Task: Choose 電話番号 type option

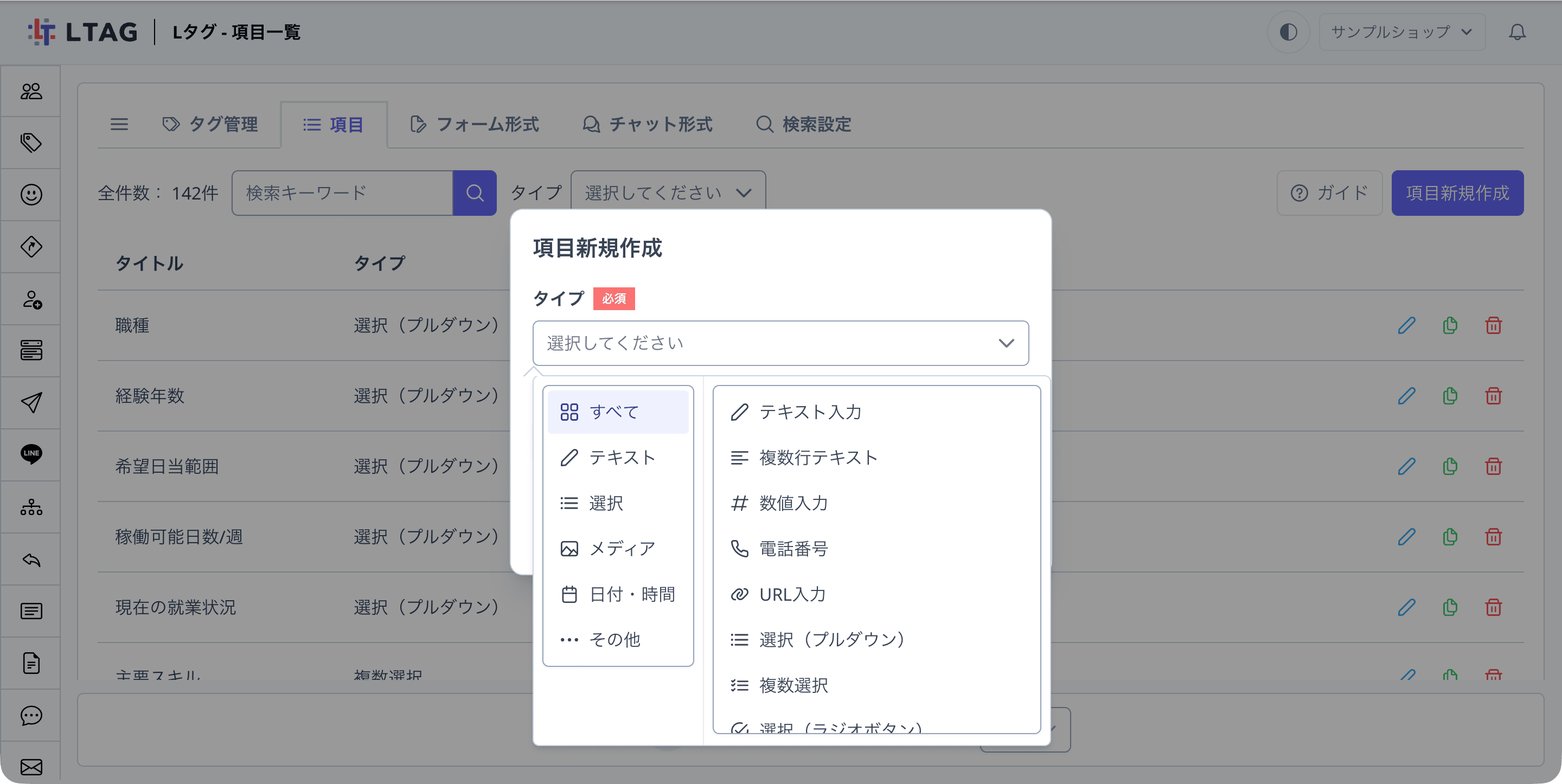Action: pyautogui.click(x=877, y=549)
